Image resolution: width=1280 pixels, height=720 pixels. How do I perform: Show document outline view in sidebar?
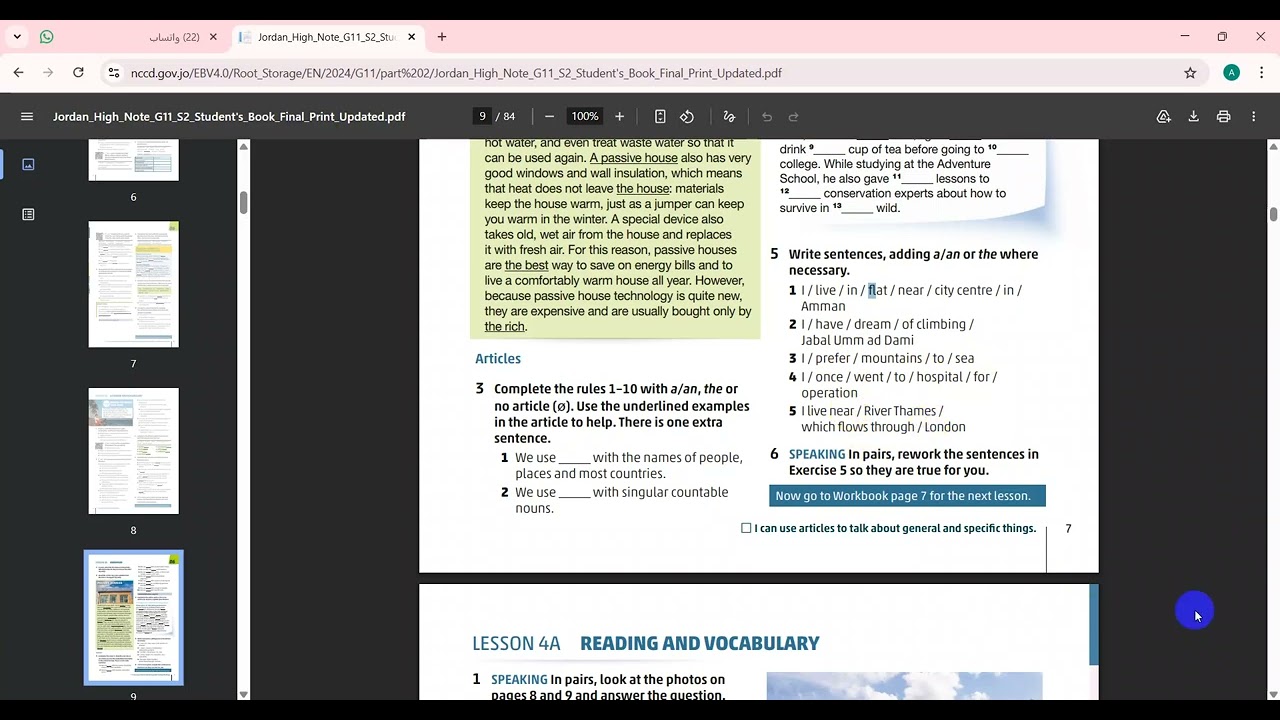pos(28,214)
